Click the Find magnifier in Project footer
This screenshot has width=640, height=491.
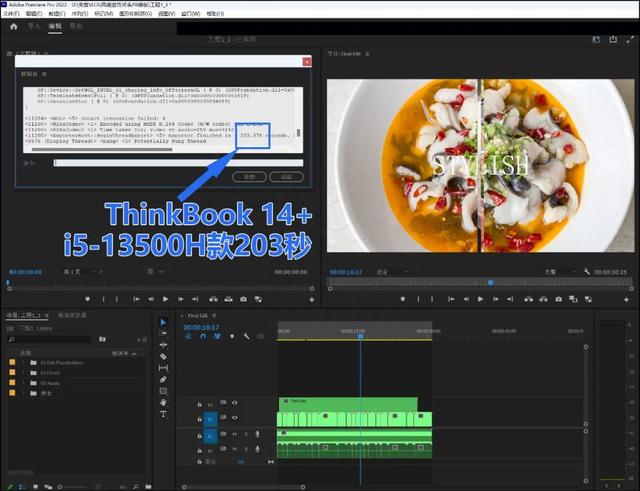(136, 487)
